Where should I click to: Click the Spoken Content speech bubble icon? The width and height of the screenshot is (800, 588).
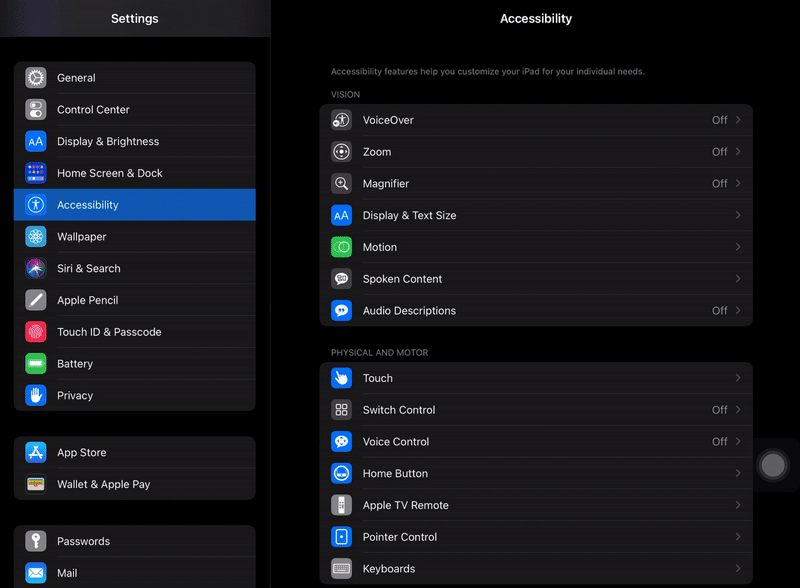341,278
